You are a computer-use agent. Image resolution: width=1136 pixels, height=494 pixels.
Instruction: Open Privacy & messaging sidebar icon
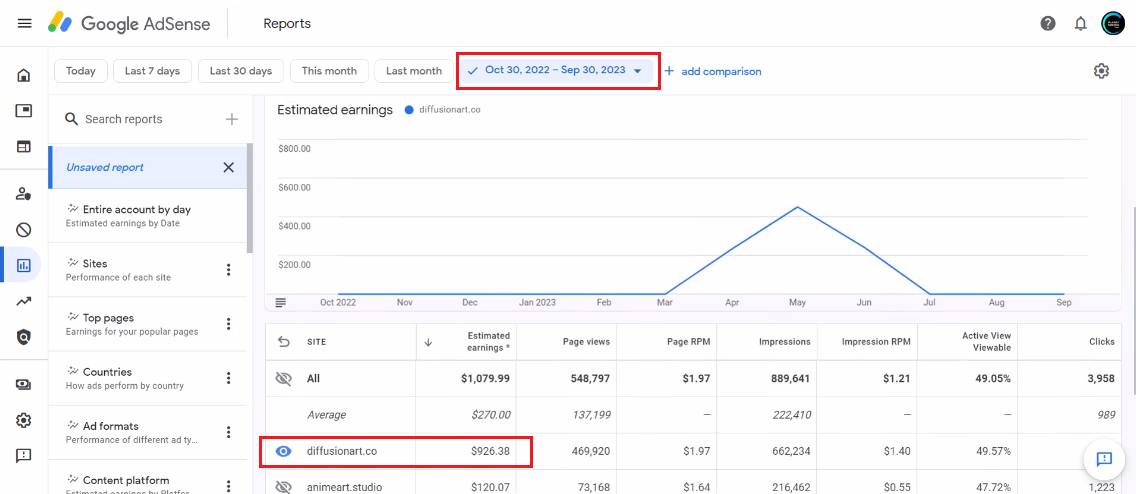(x=23, y=193)
